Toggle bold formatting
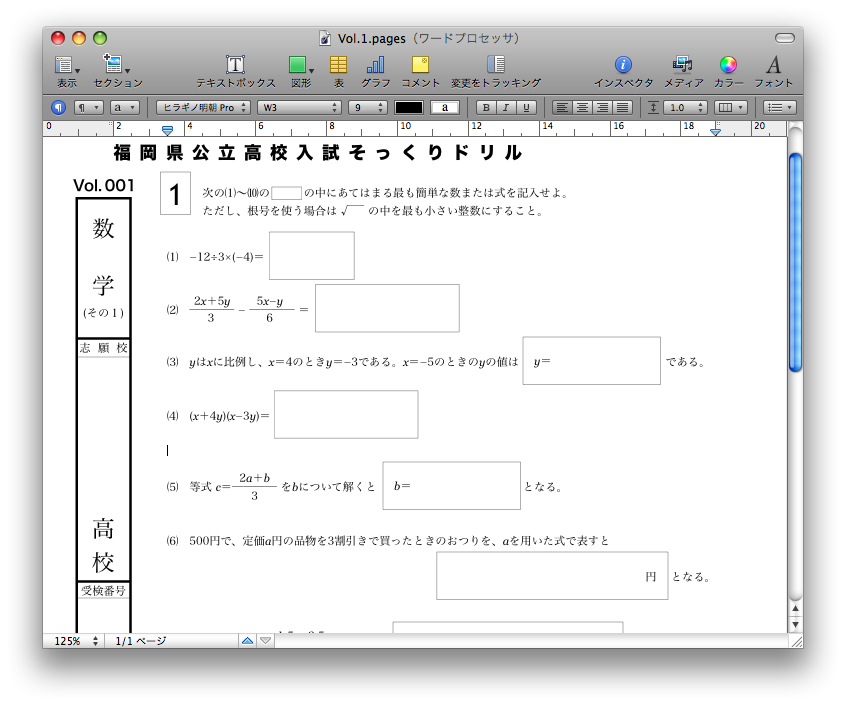848x705 pixels. 486,108
